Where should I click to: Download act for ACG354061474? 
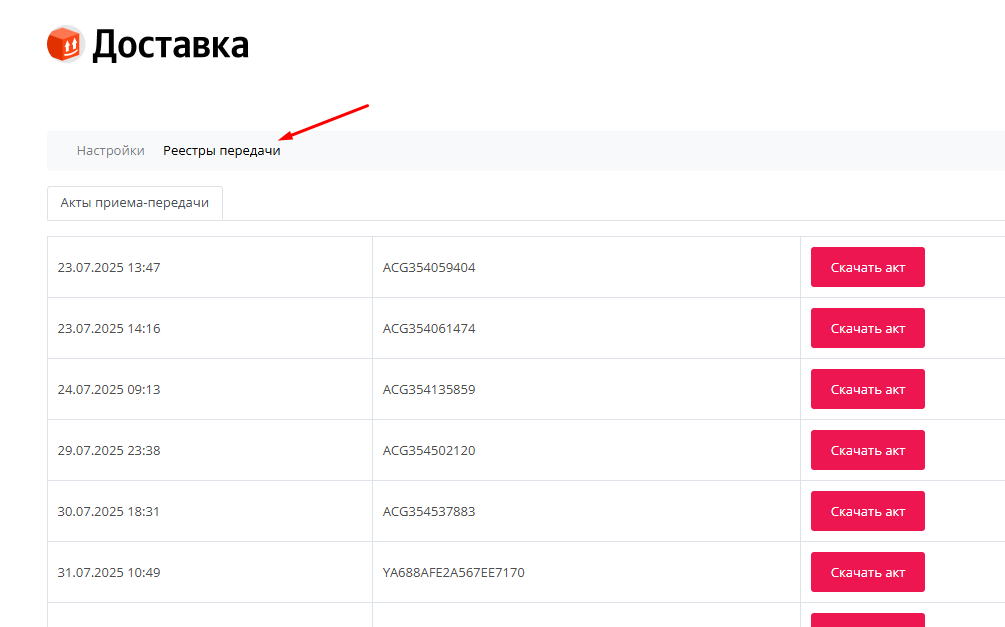pyautogui.click(x=868, y=328)
